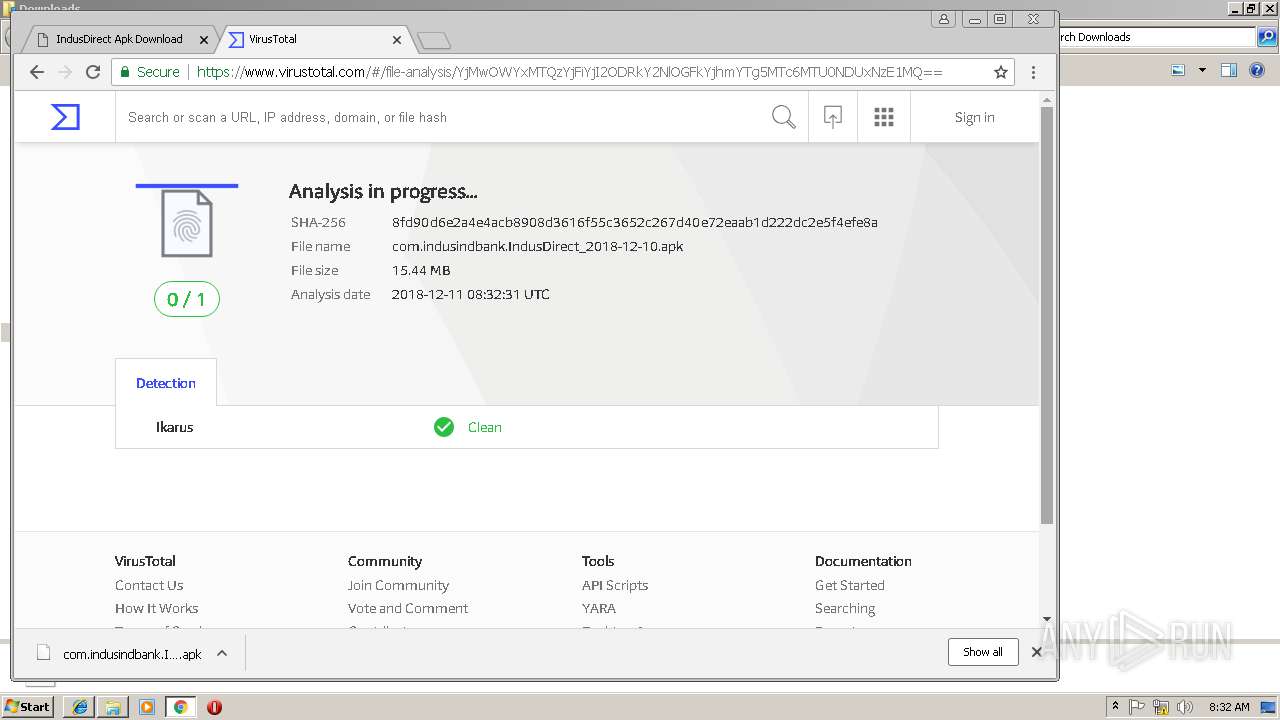Open the Get Started documentation link

point(850,585)
